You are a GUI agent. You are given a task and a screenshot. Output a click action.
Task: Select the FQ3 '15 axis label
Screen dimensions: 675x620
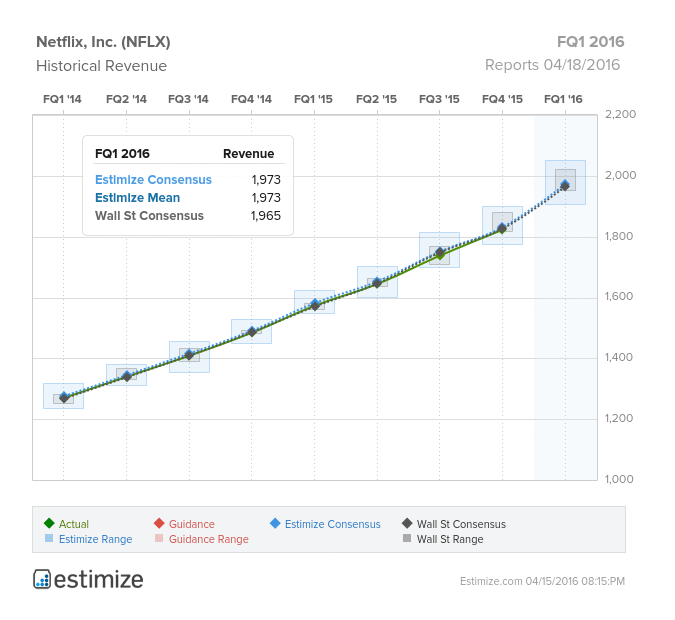pos(439,99)
